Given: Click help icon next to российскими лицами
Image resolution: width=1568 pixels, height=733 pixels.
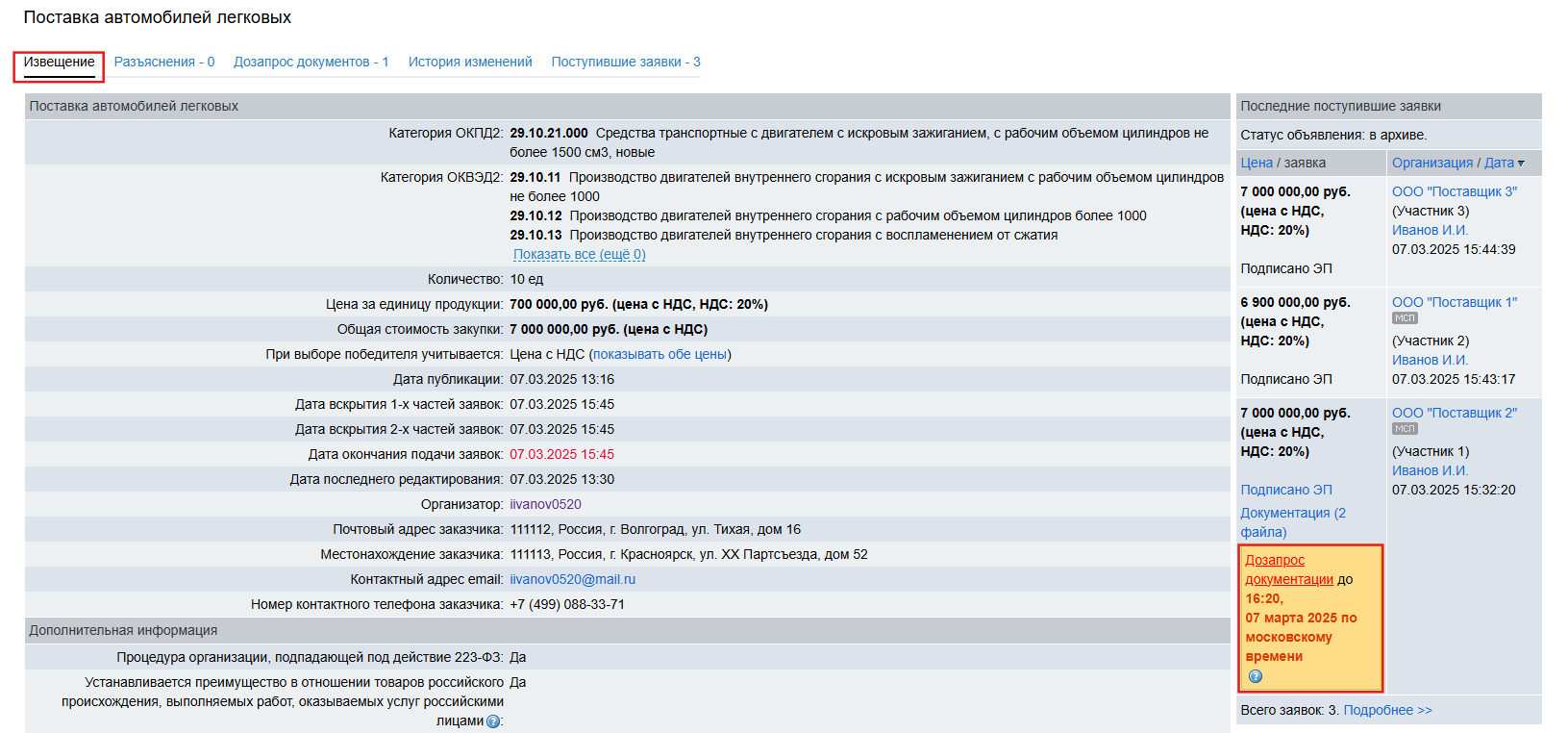Looking at the screenshot, I should 493,721.
